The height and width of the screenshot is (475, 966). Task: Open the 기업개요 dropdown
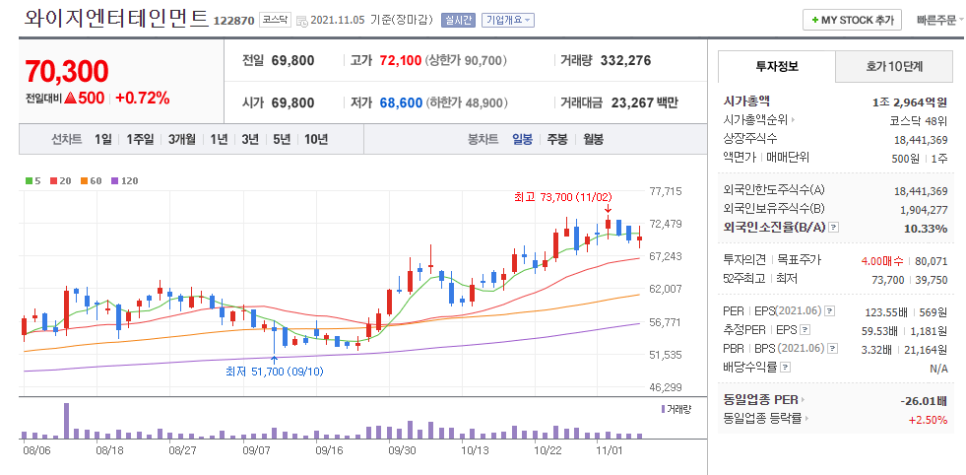point(508,20)
